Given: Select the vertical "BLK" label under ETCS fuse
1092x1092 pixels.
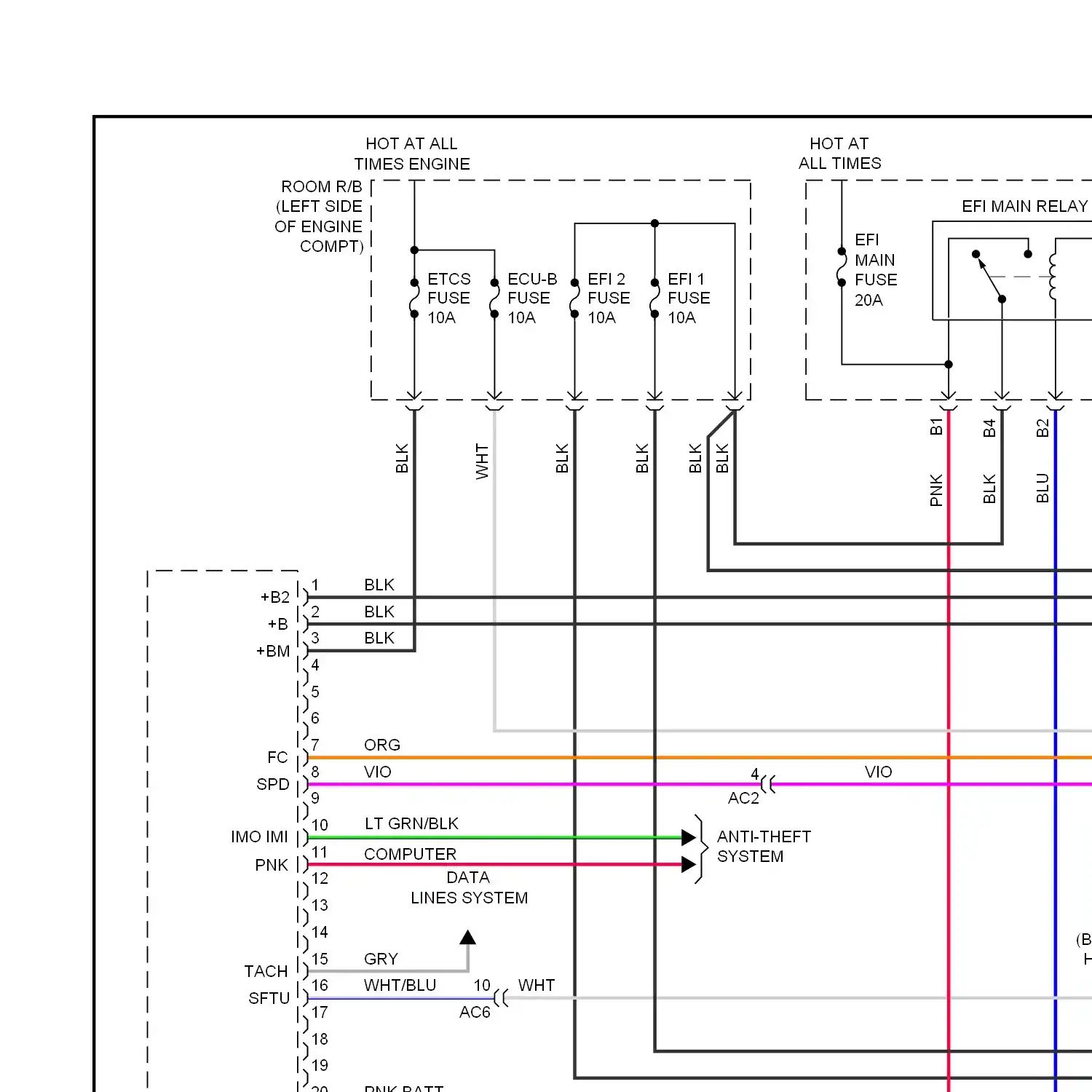Looking at the screenshot, I should click(402, 459).
